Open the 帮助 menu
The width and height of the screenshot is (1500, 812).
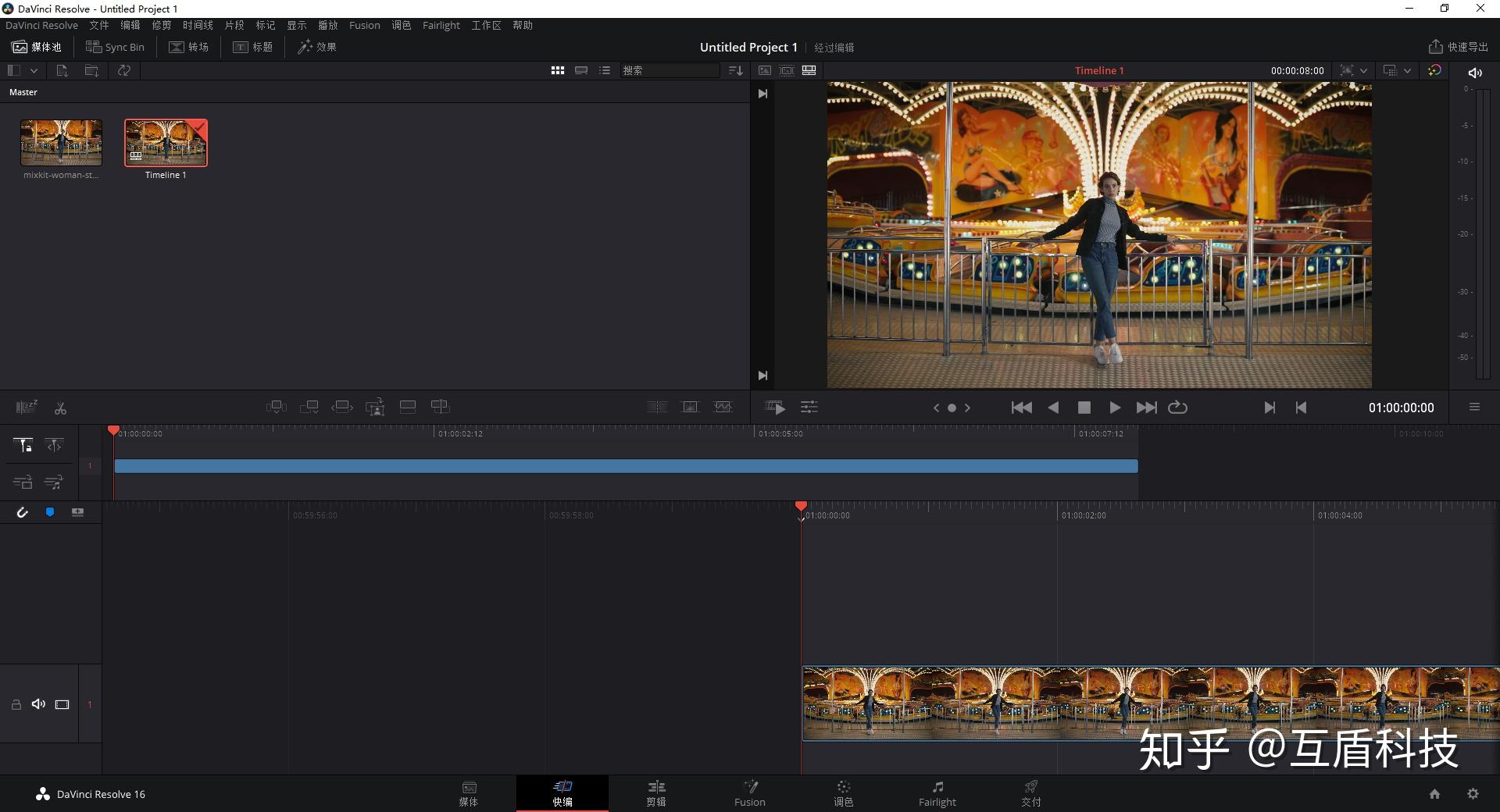523,25
